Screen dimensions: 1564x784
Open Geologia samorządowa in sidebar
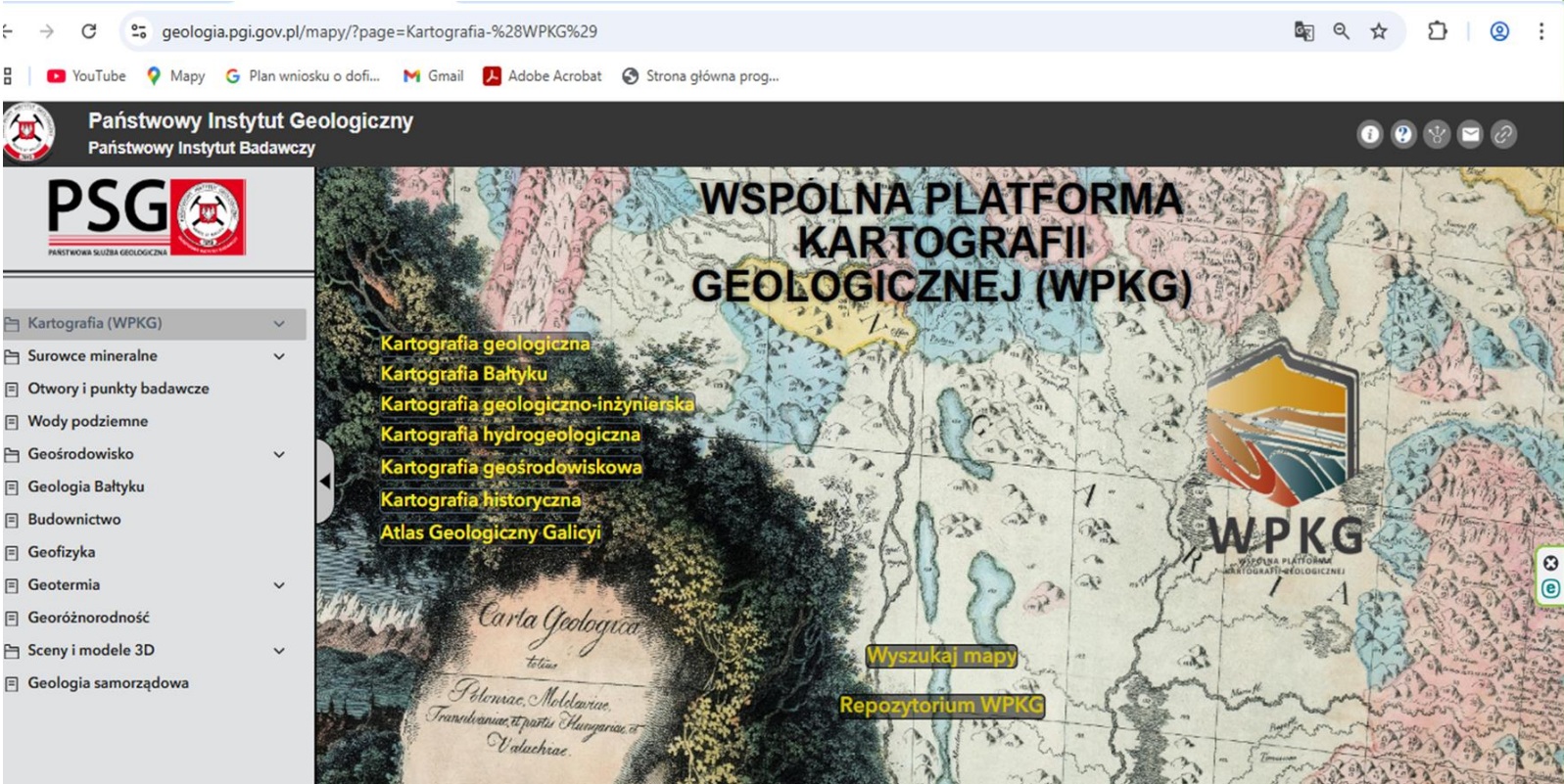(108, 683)
